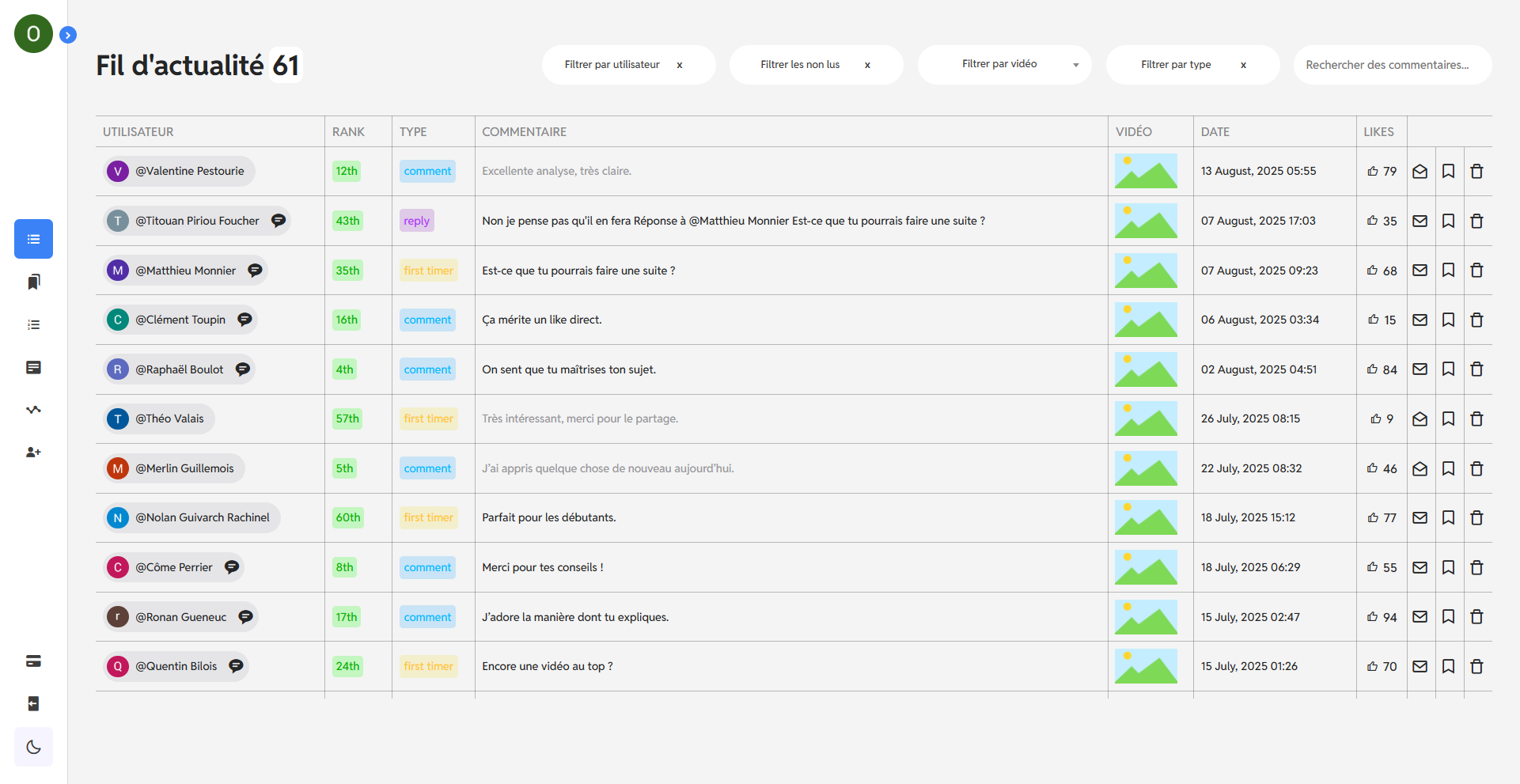The height and width of the screenshot is (784, 1520).
Task: Delete Quentin Bilois's comment
Action: tap(1476, 666)
